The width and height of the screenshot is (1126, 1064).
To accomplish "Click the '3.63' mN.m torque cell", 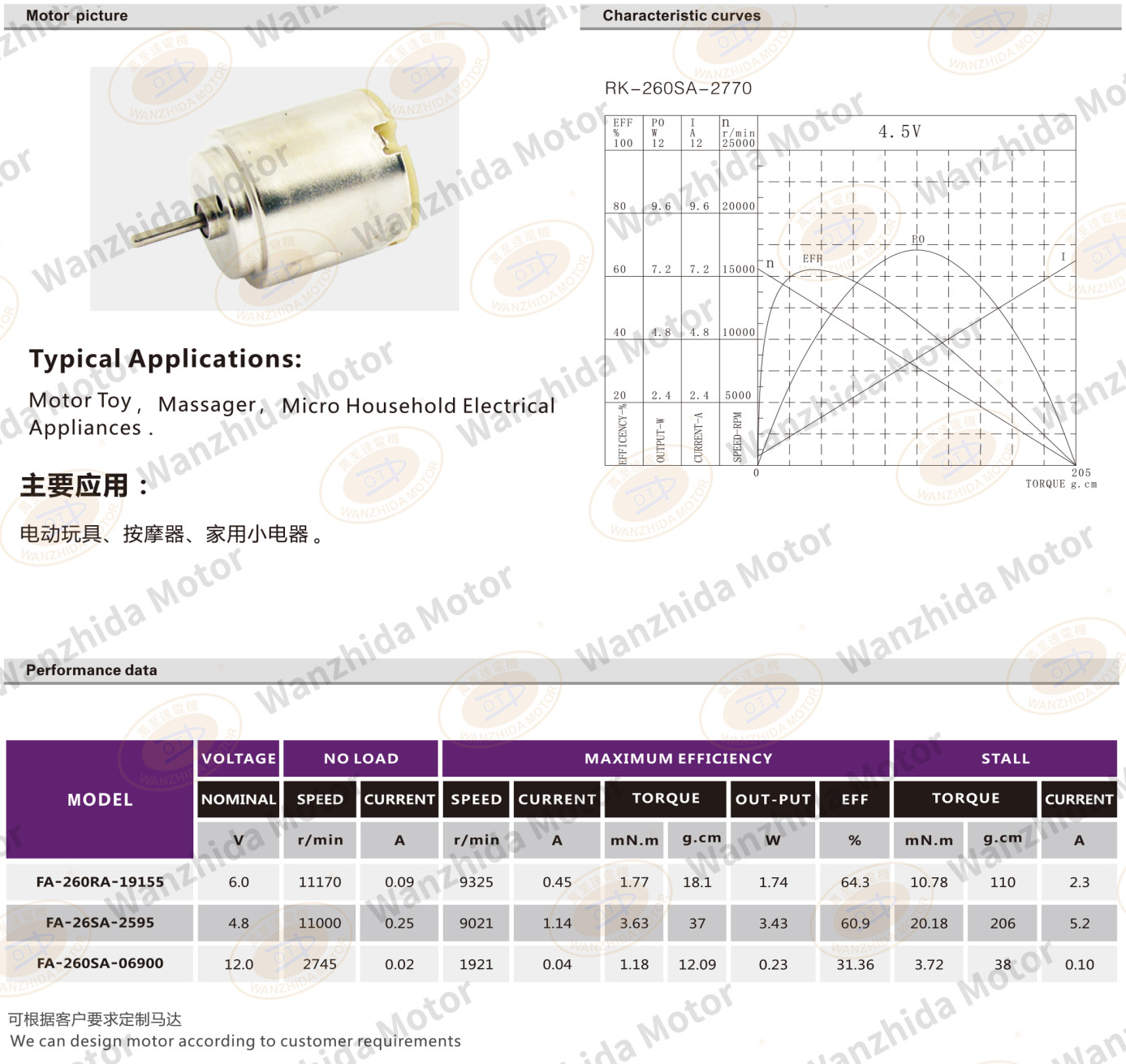I will point(634,924).
